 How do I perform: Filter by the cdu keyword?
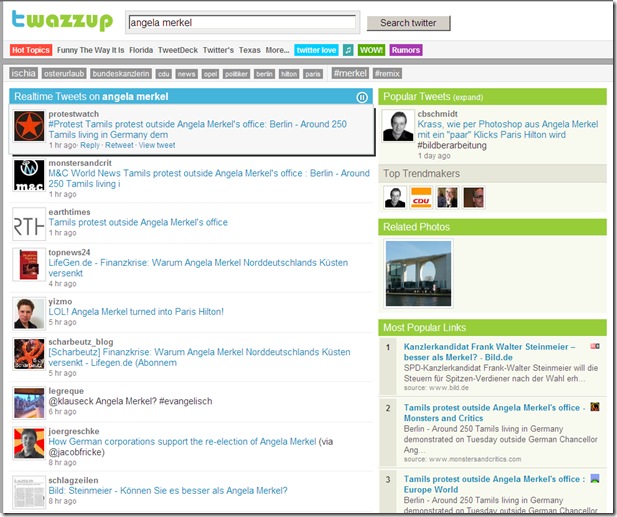[163, 74]
